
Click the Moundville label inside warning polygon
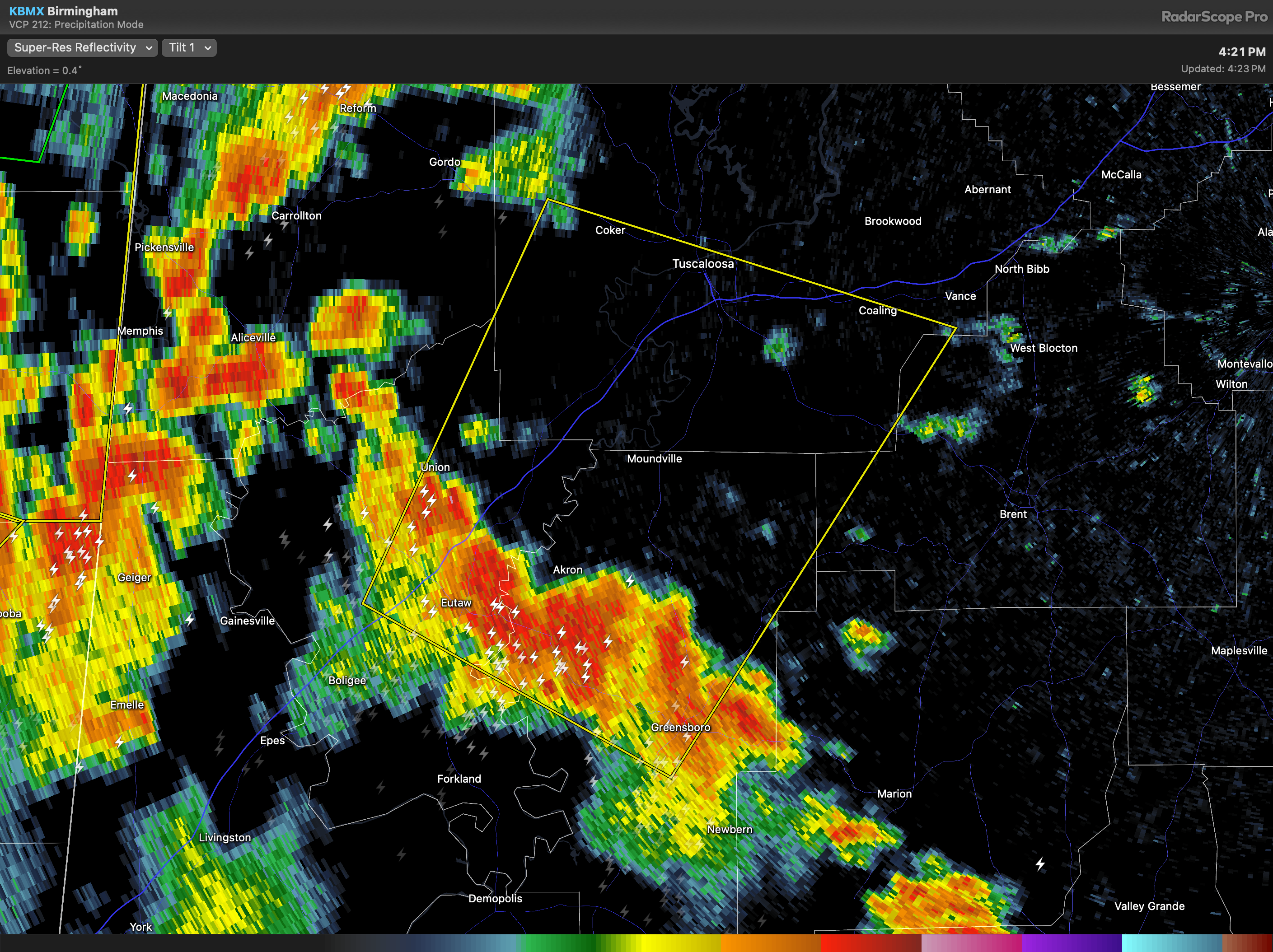[x=654, y=458]
